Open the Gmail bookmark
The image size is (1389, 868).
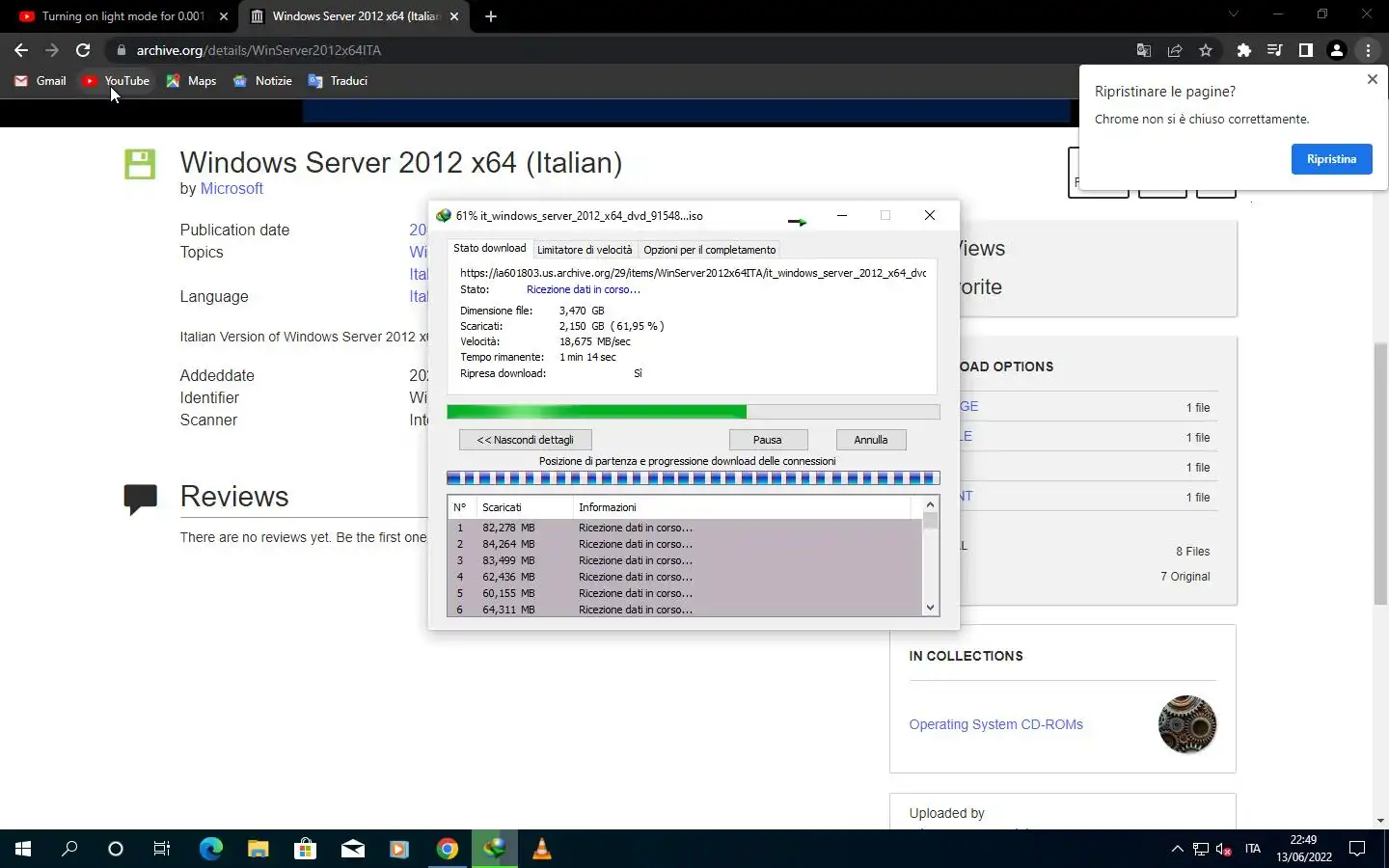click(41, 81)
